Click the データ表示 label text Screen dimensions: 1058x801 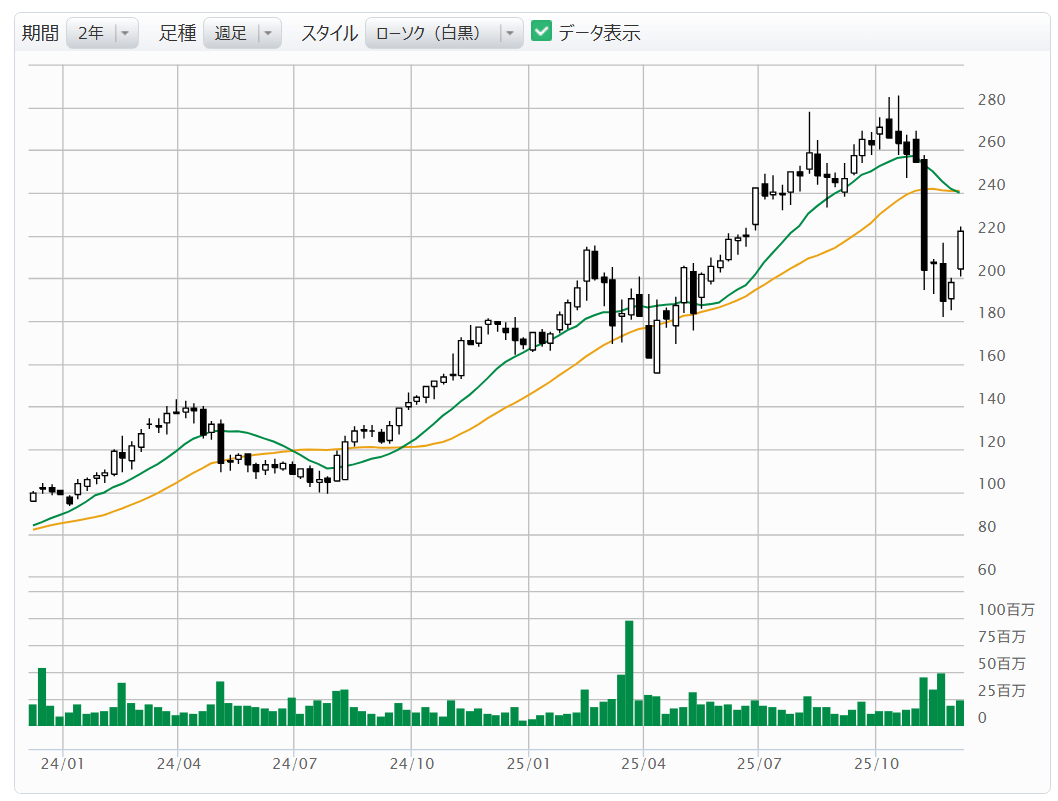tap(599, 33)
